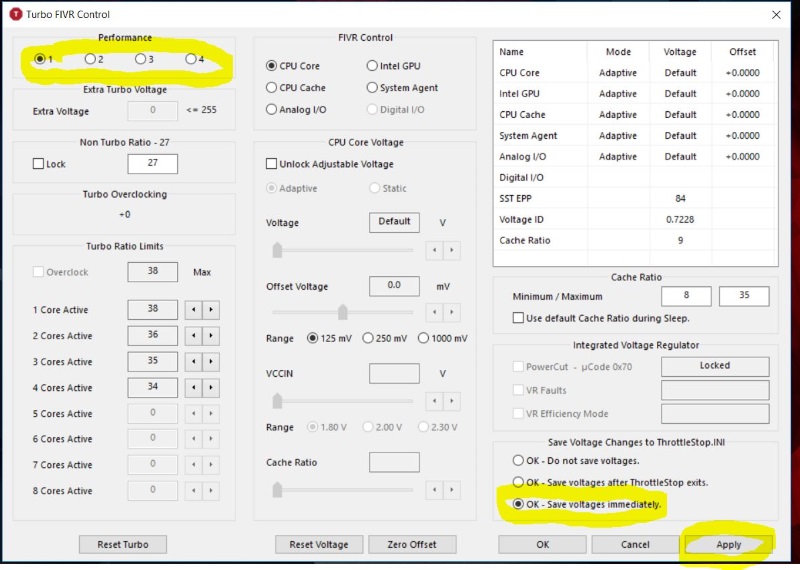Select Performance profile 4 radio button

pyautogui.click(x=191, y=59)
